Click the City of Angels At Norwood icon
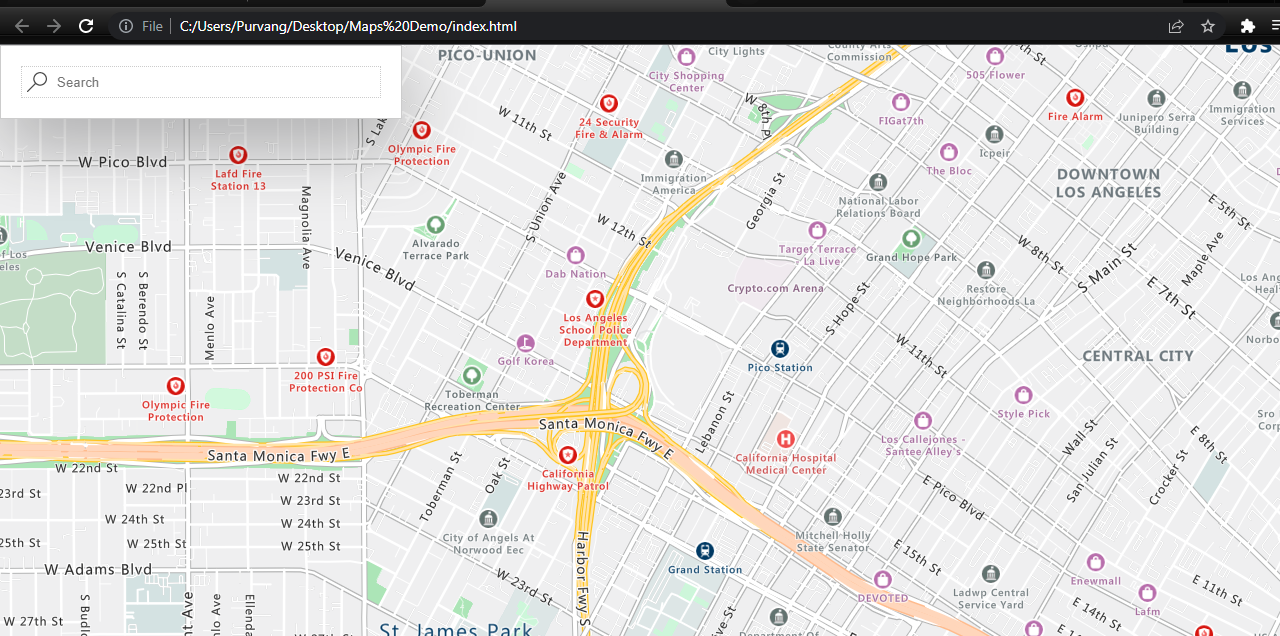Viewport: 1280px width, 636px height. [x=488, y=519]
